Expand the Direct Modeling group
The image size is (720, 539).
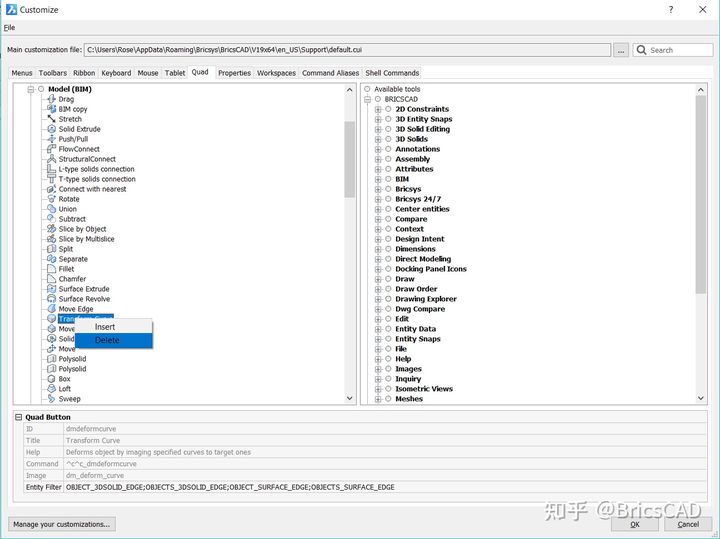point(378,259)
